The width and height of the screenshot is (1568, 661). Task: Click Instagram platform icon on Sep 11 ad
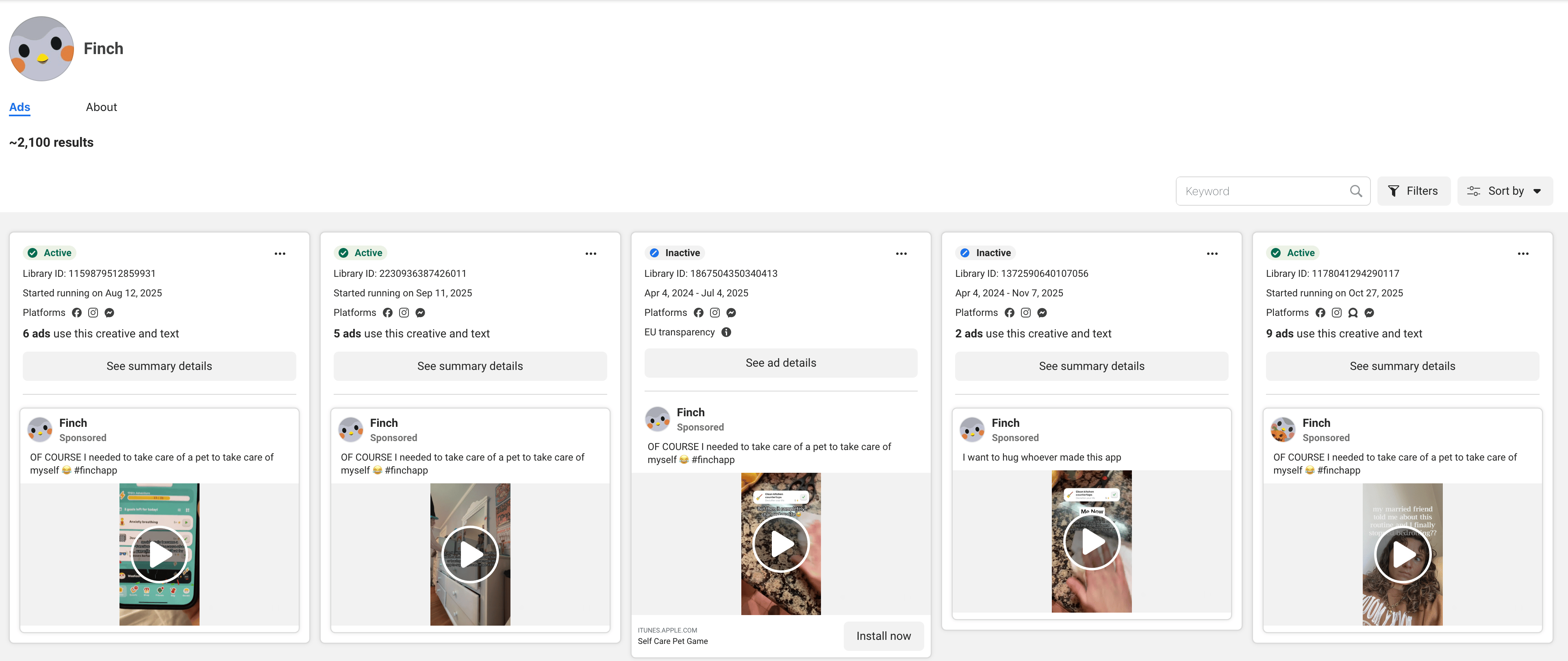pyautogui.click(x=404, y=312)
